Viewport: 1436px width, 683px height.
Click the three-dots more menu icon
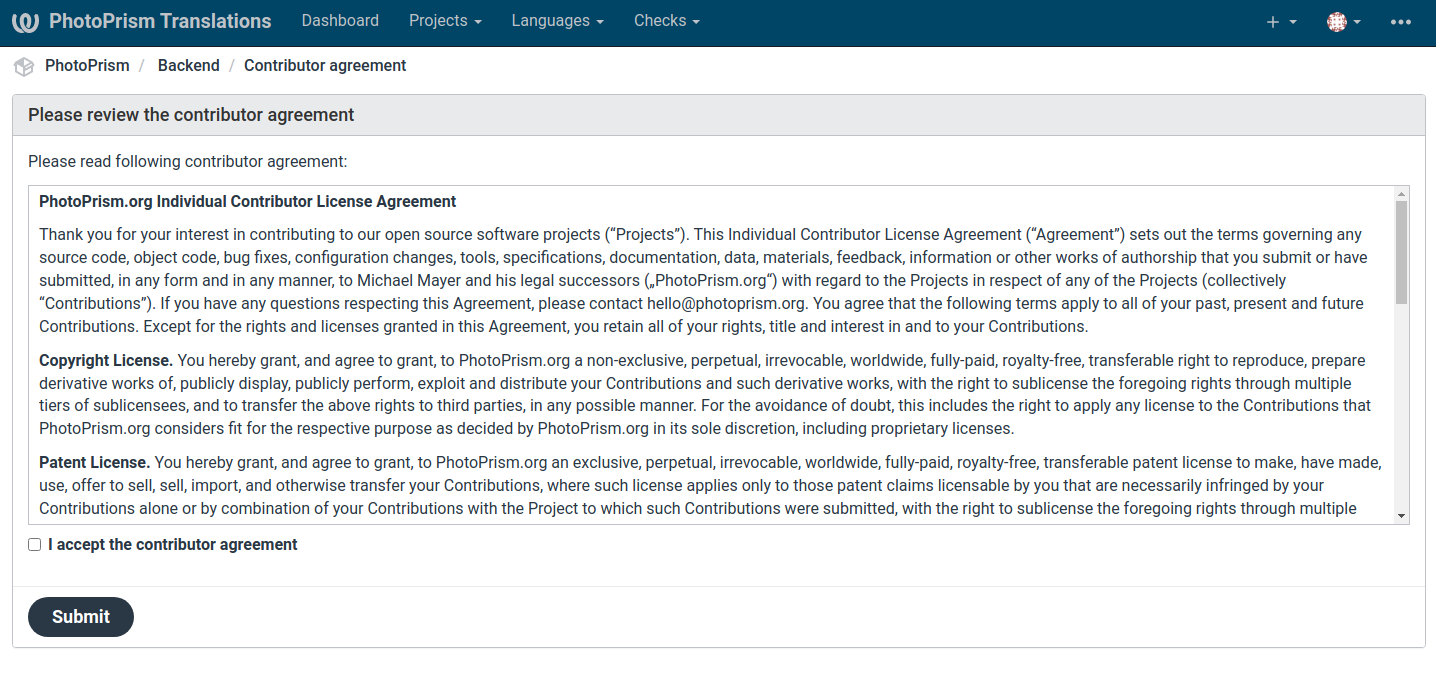tap(1400, 22)
